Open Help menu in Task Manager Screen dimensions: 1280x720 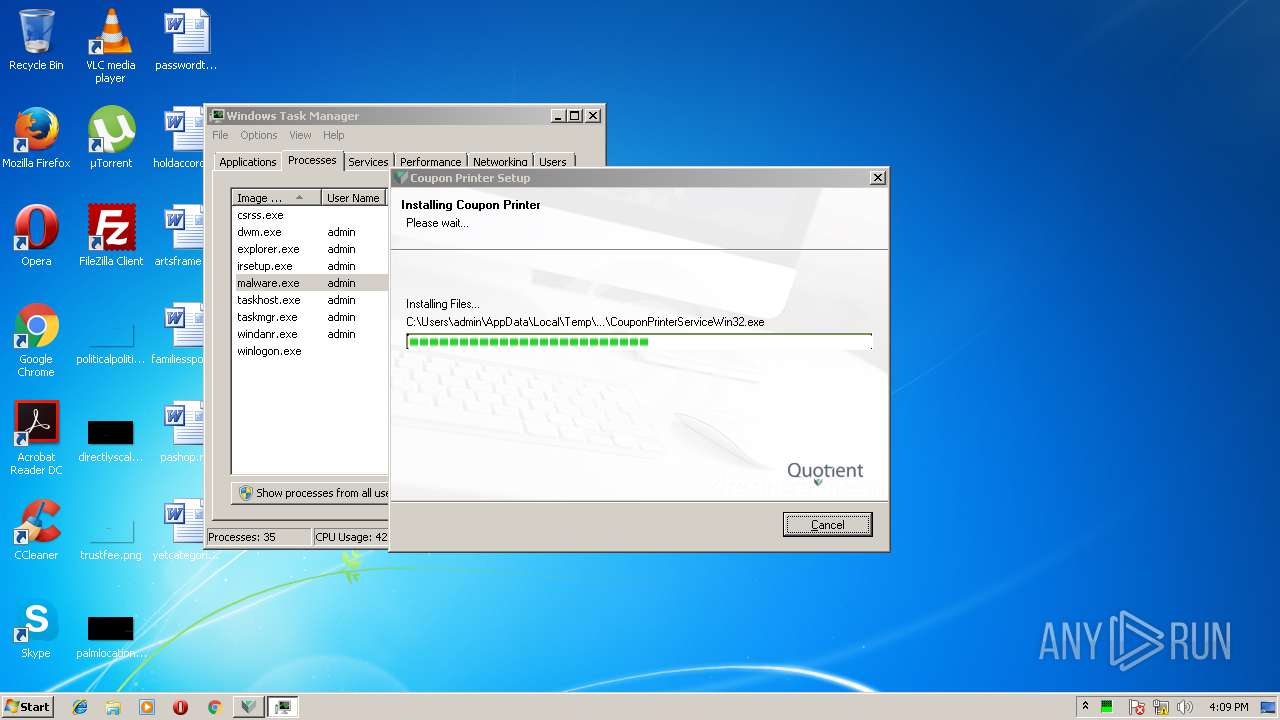tap(333, 135)
